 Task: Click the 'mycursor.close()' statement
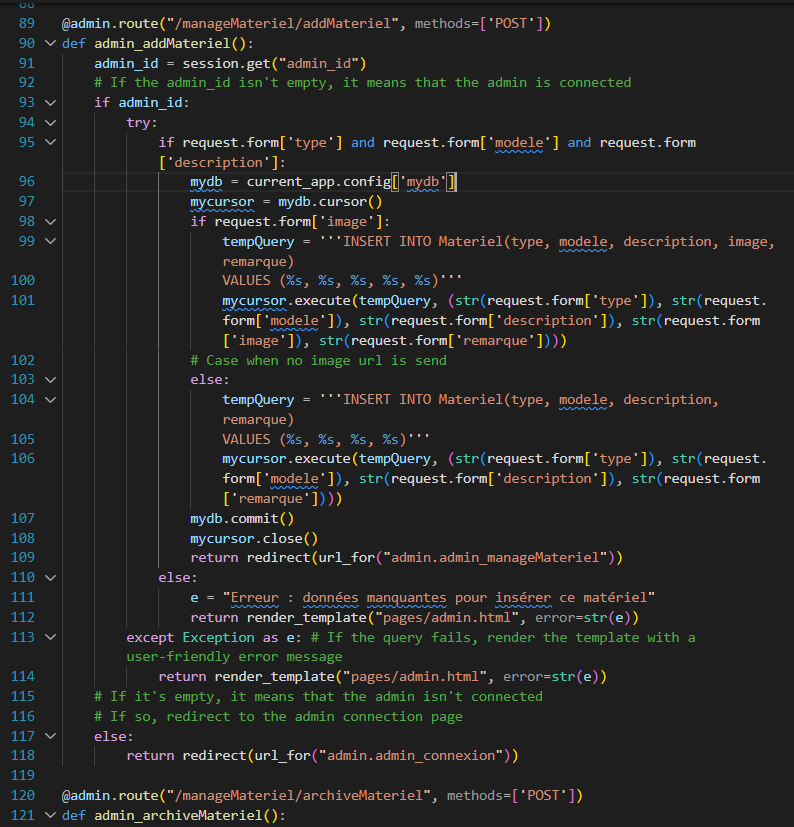(x=254, y=538)
